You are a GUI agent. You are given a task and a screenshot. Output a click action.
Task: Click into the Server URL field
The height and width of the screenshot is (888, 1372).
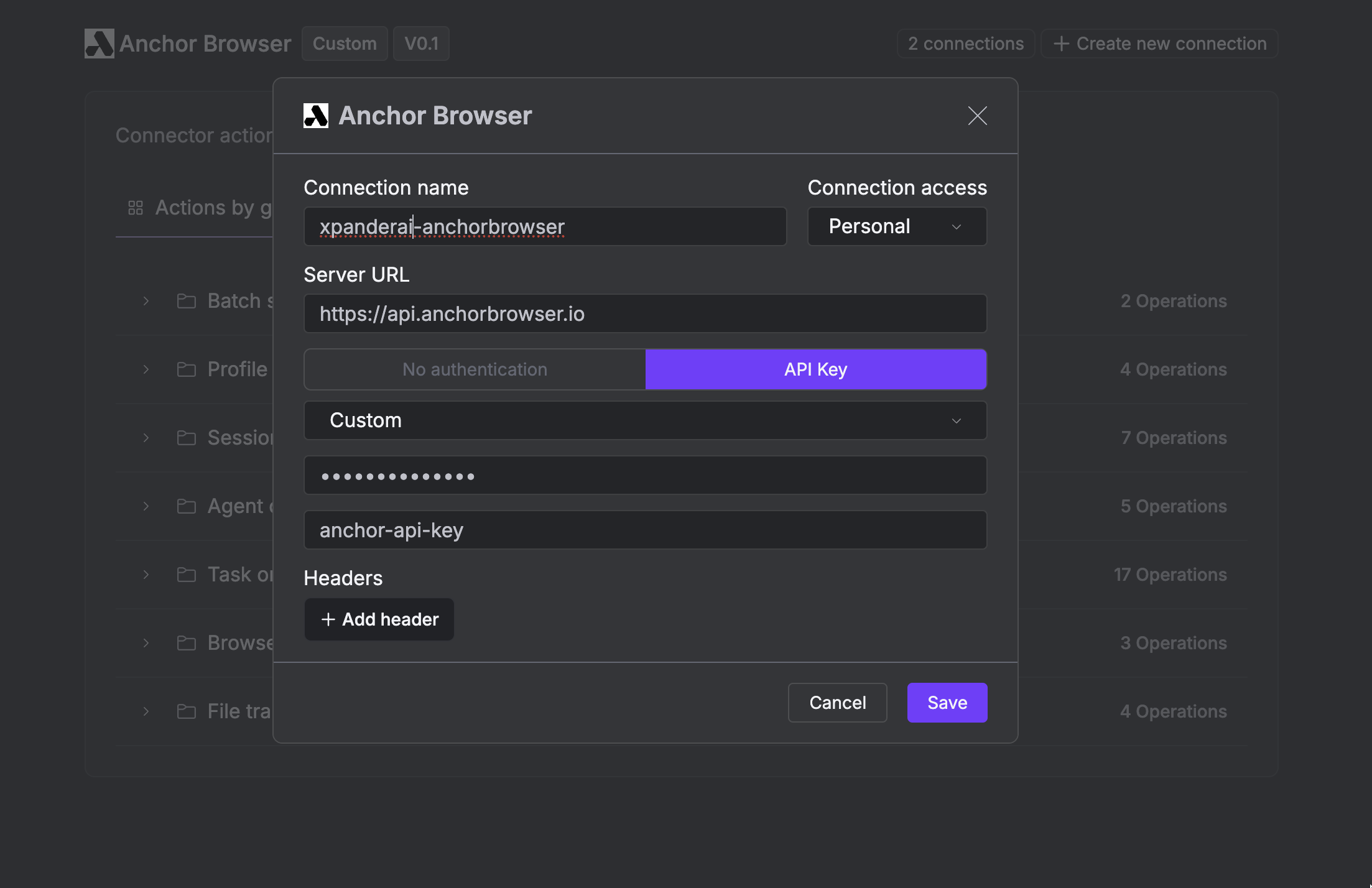[x=645, y=313]
